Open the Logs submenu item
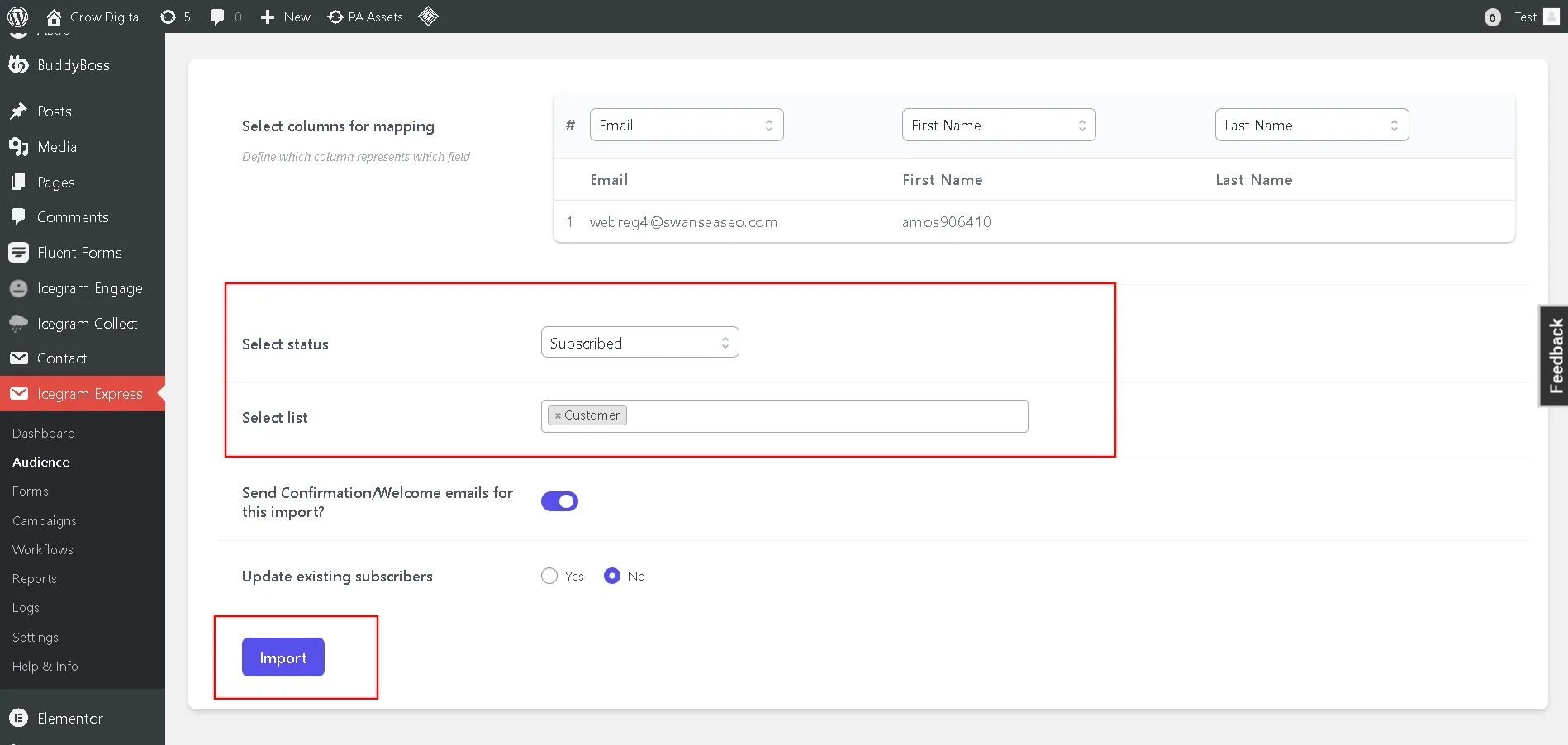1568x745 pixels. [26, 607]
